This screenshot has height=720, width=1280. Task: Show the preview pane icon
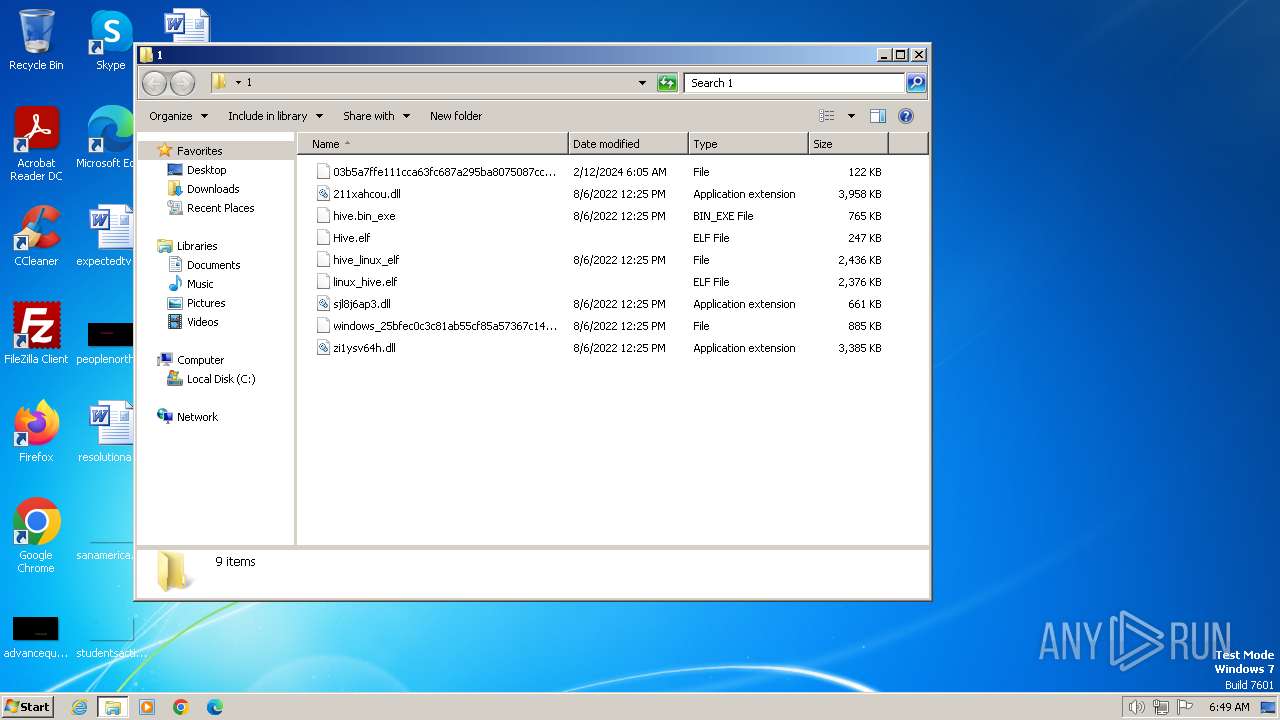(x=877, y=116)
